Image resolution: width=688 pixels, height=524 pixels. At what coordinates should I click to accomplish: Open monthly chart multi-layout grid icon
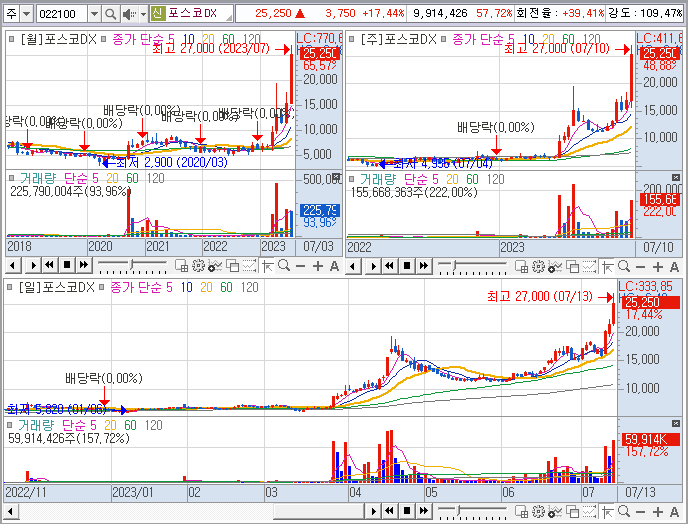(181, 266)
